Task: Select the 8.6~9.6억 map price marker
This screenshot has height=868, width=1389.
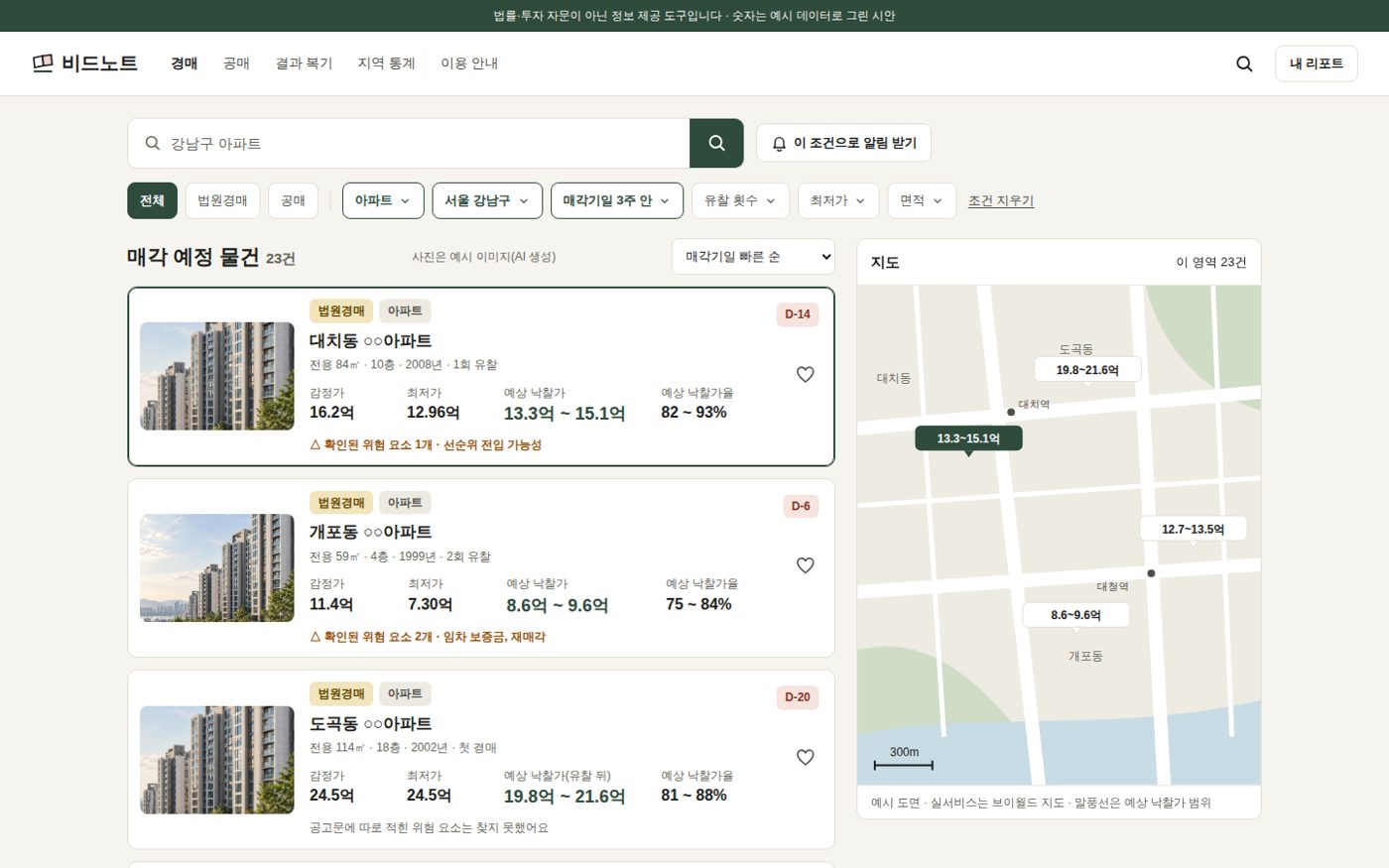Action: tap(1075, 615)
